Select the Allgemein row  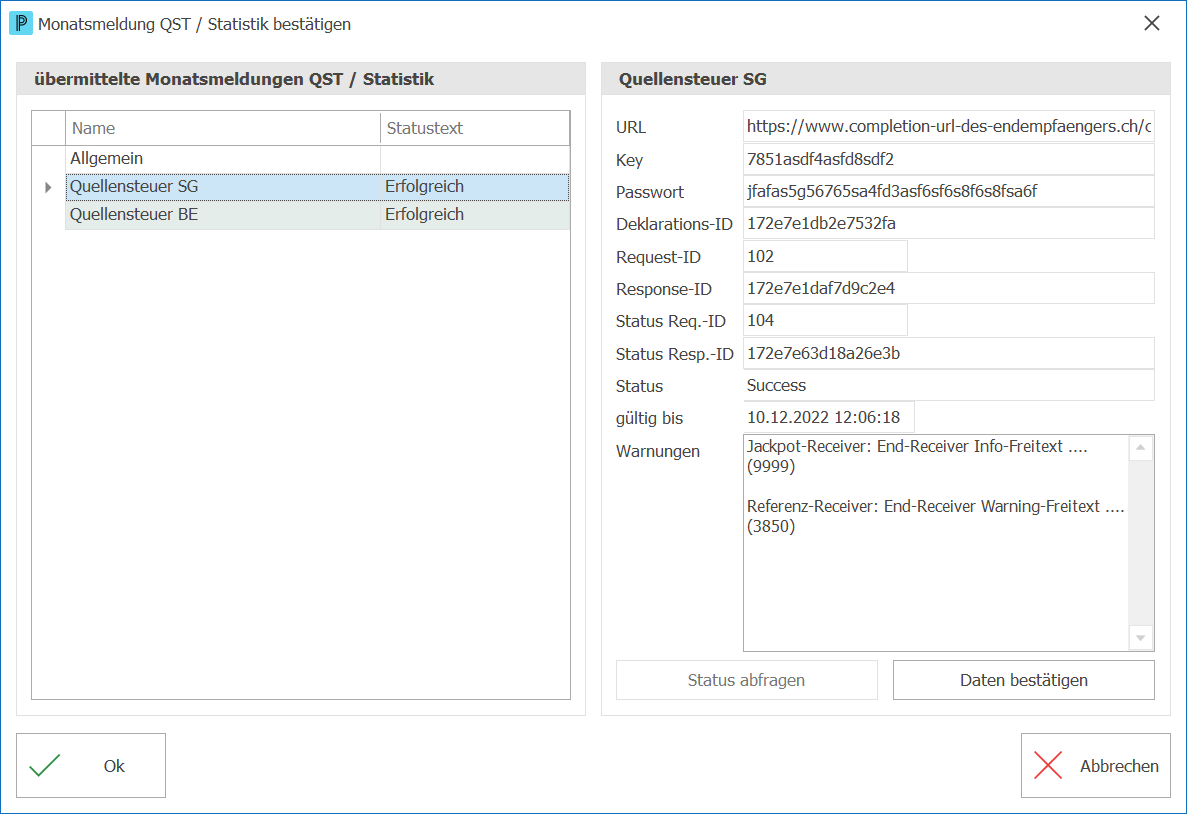[x=318, y=158]
